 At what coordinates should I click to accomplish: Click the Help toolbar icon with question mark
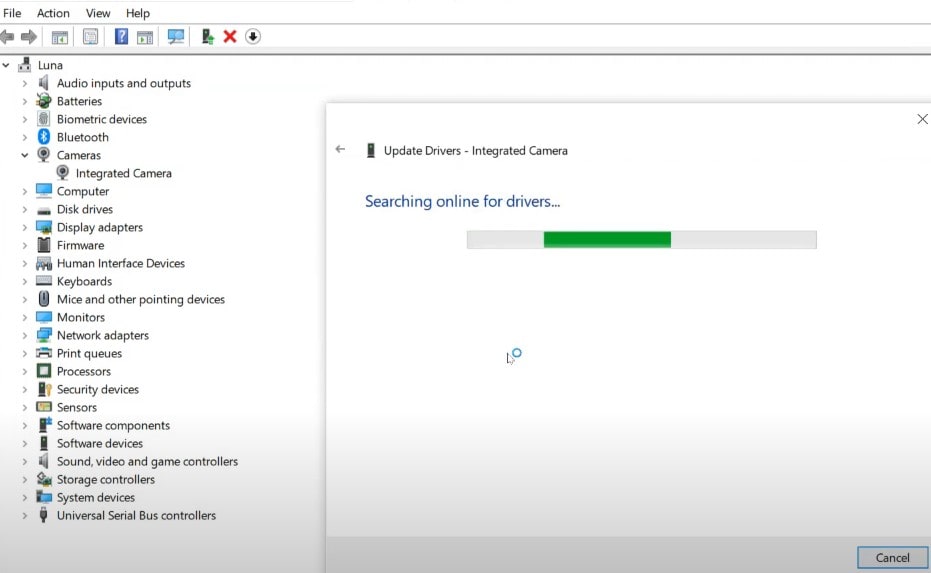tap(121, 37)
